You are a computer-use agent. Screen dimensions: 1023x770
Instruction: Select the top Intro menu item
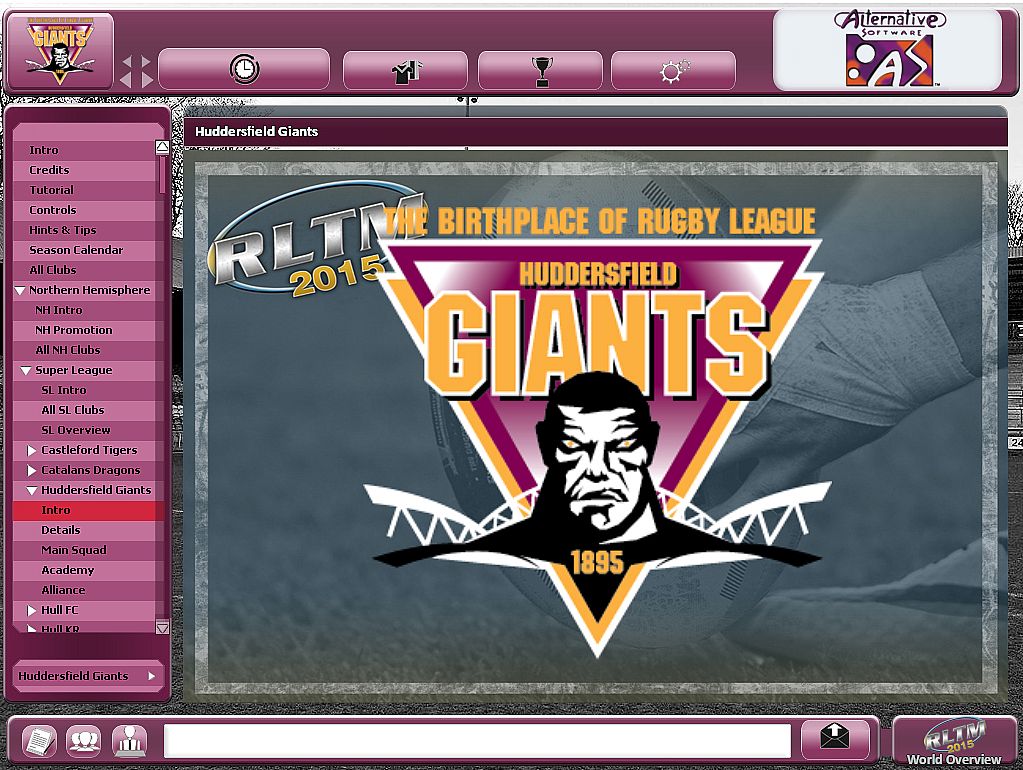point(84,150)
